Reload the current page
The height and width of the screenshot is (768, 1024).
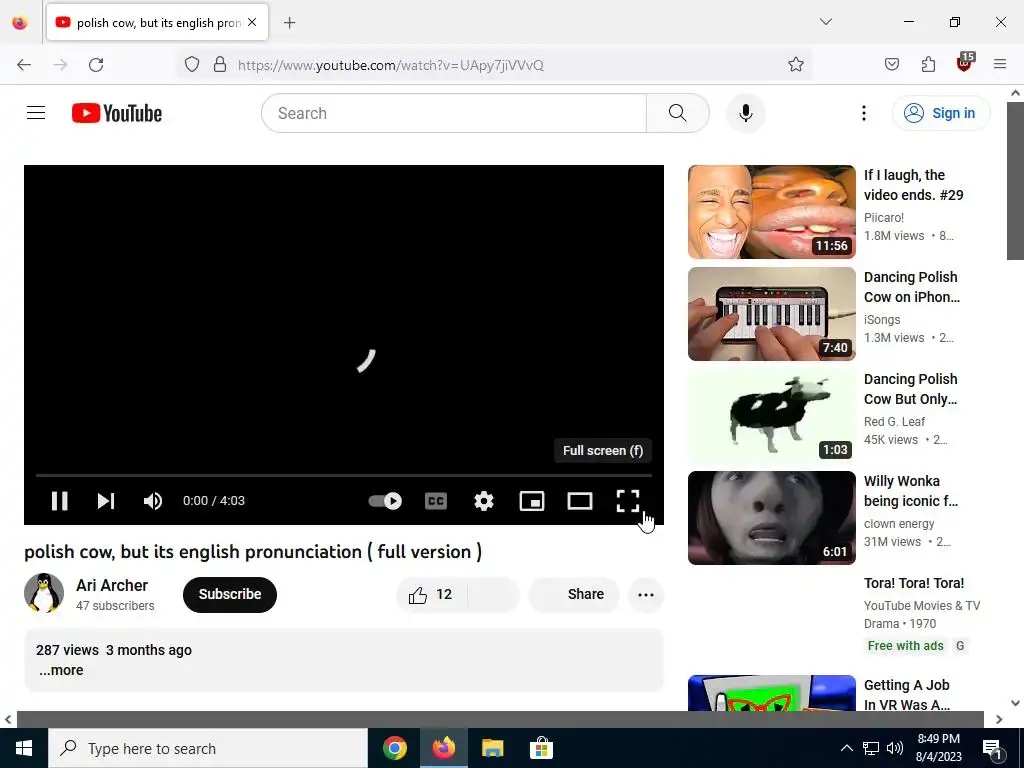tap(96, 65)
